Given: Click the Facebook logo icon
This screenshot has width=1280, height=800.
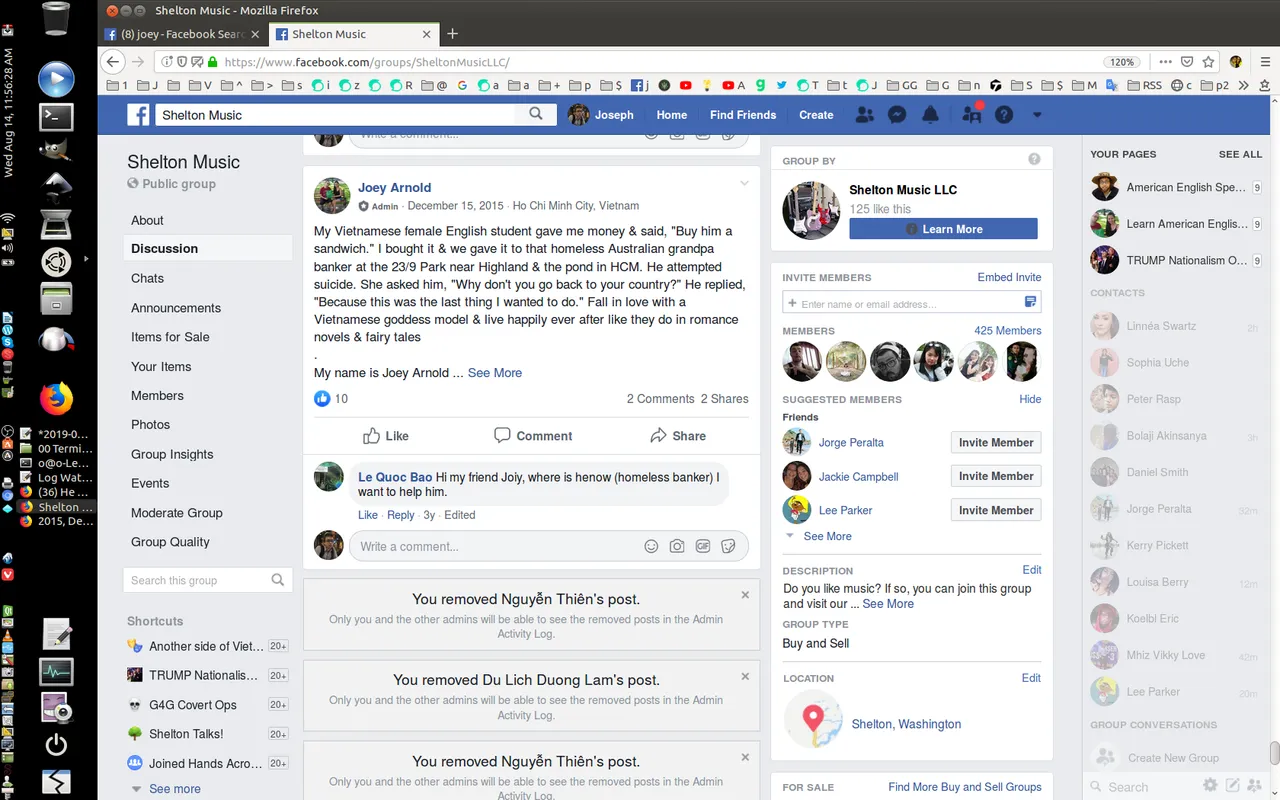Looking at the screenshot, I should 139,115.
